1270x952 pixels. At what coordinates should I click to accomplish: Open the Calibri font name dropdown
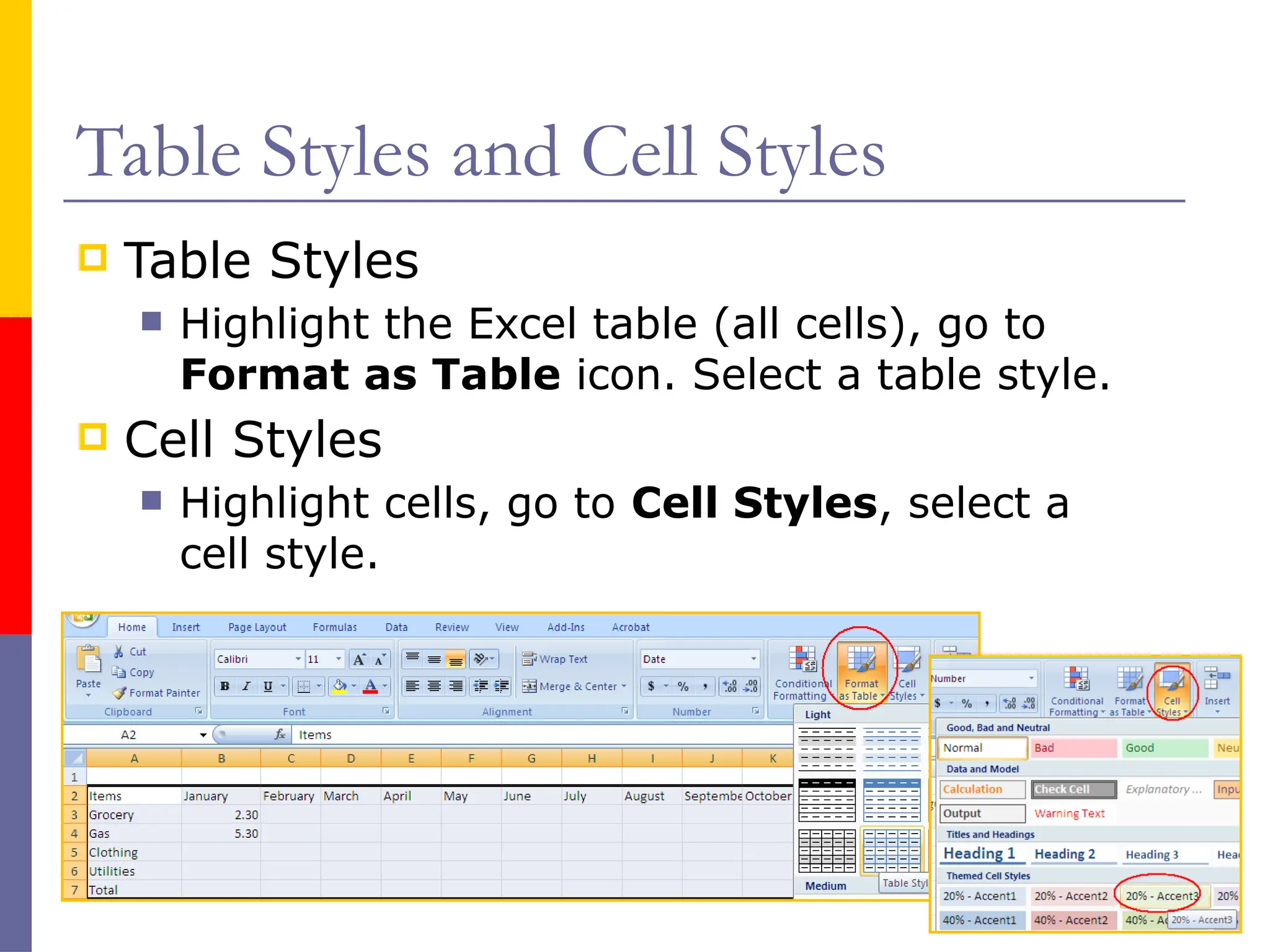coord(298,659)
